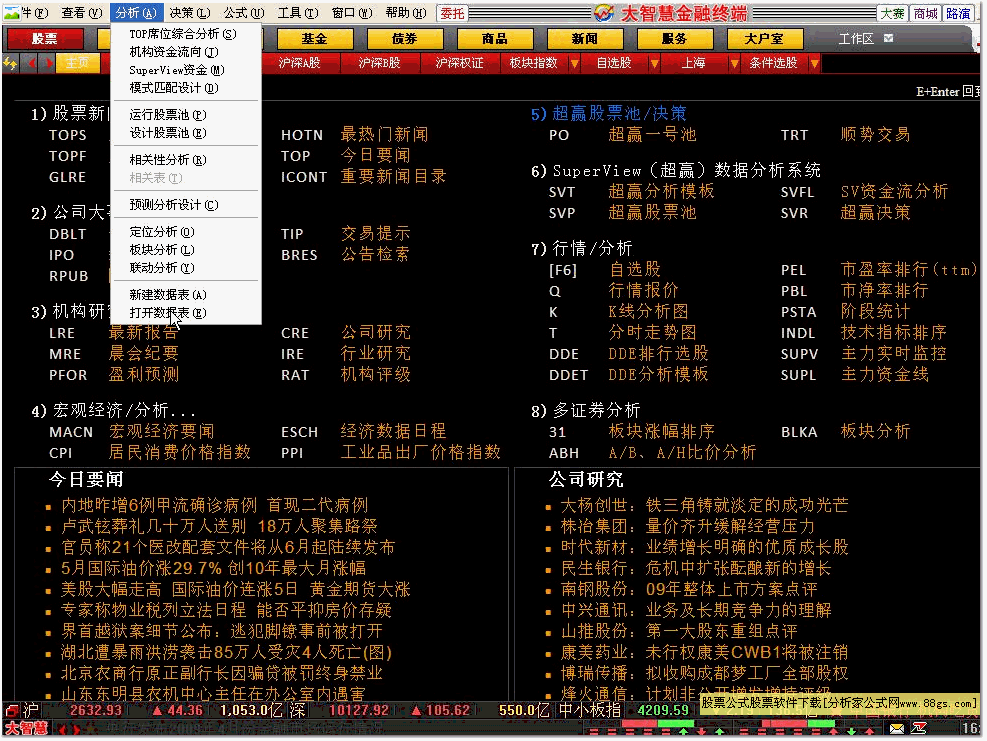Switch to the 债券 main tab

tap(404, 39)
